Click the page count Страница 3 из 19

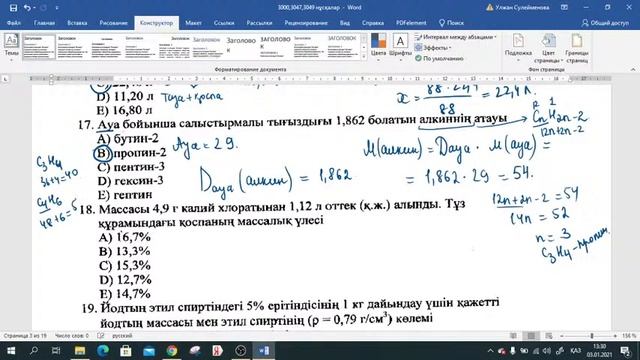pyautogui.click(x=25, y=336)
